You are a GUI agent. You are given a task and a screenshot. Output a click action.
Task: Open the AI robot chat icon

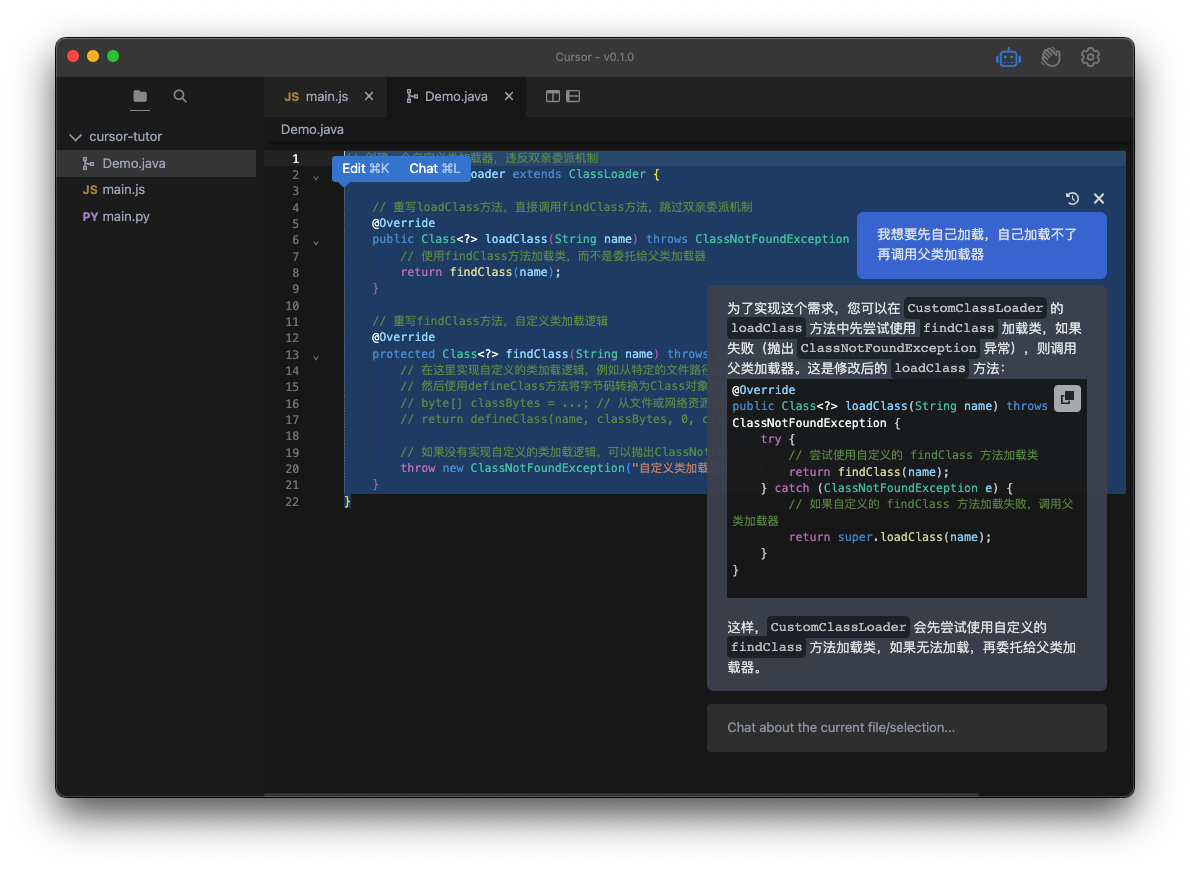(x=1008, y=57)
